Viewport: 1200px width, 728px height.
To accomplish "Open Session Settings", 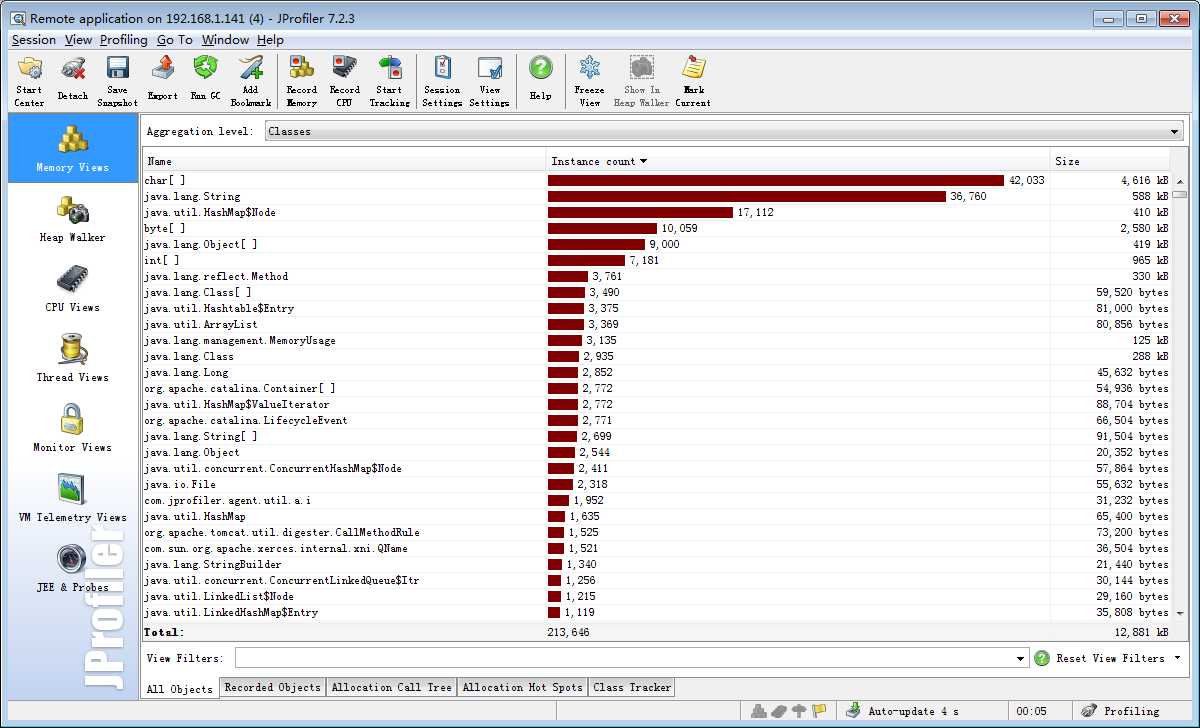I will point(442,81).
